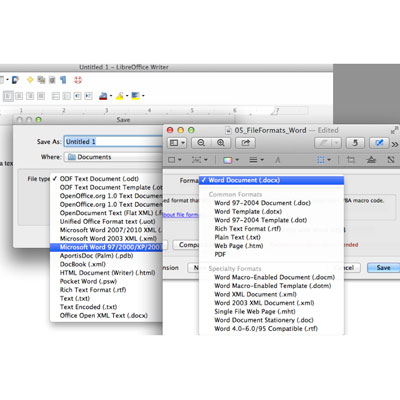This screenshot has width=400, height=400.
Task: Click the Adjust Color icon in Preview
Action: pyautogui.click(x=371, y=160)
